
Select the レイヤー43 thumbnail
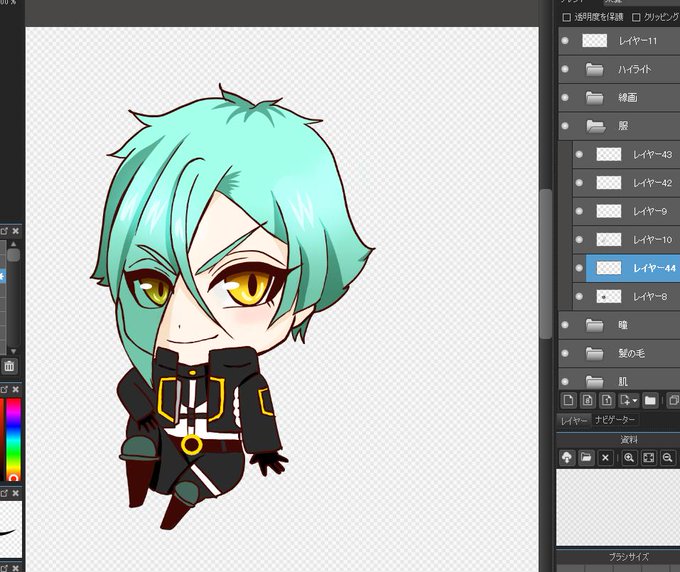pyautogui.click(x=608, y=154)
